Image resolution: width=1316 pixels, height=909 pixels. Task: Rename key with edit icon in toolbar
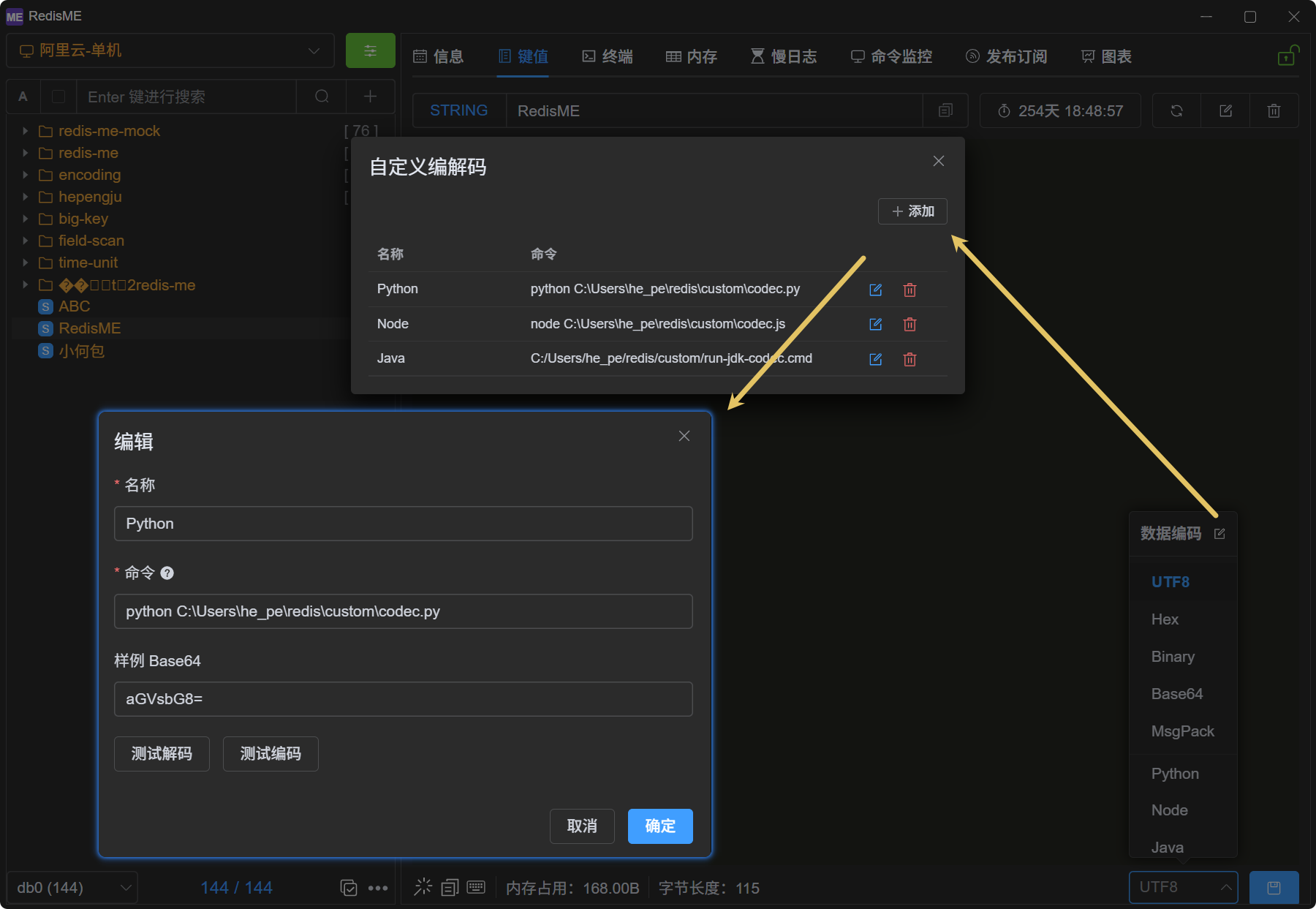[1225, 110]
